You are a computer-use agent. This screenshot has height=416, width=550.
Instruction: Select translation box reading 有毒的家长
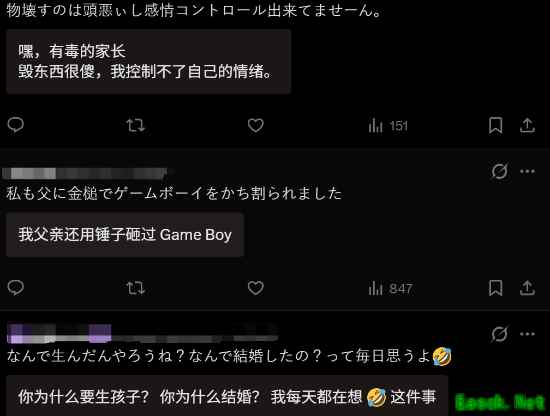(148, 61)
